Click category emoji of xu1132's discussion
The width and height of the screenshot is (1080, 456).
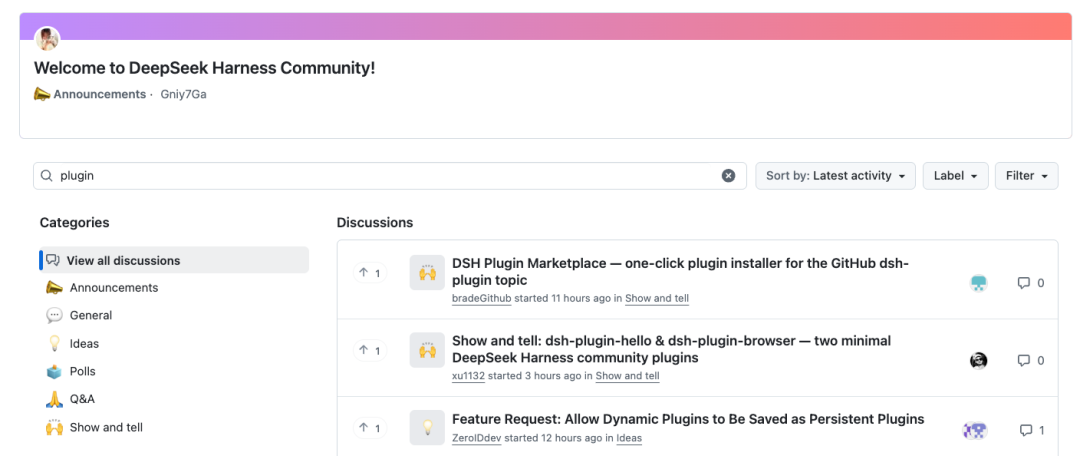click(x=427, y=350)
